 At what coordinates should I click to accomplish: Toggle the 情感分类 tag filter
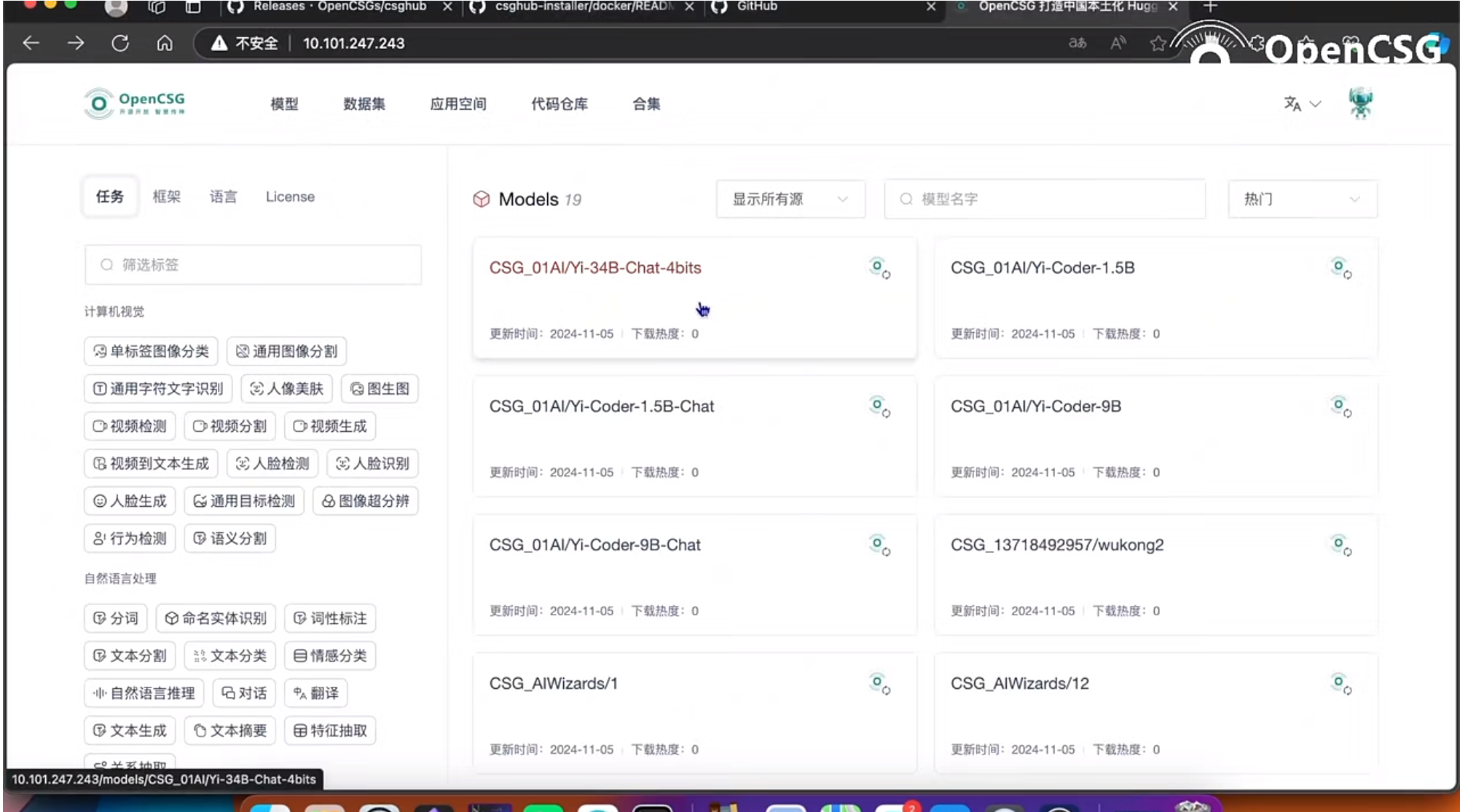330,655
